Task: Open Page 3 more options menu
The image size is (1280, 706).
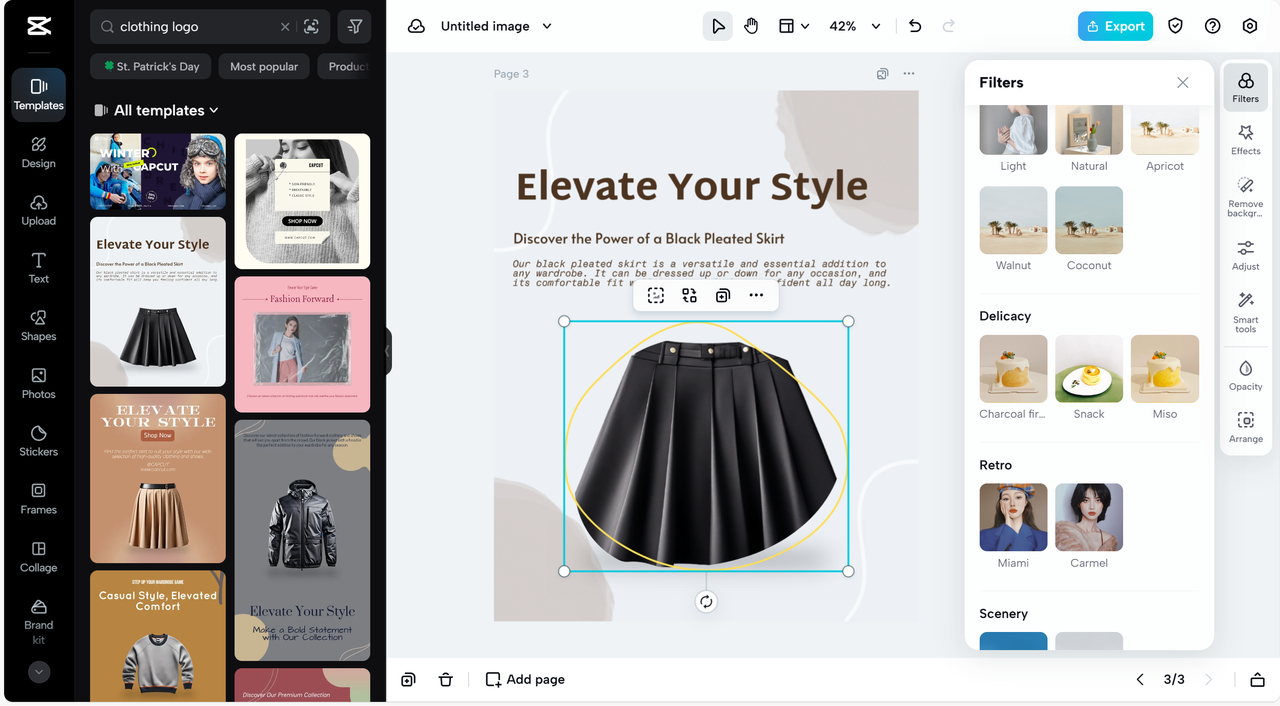Action: (908, 74)
